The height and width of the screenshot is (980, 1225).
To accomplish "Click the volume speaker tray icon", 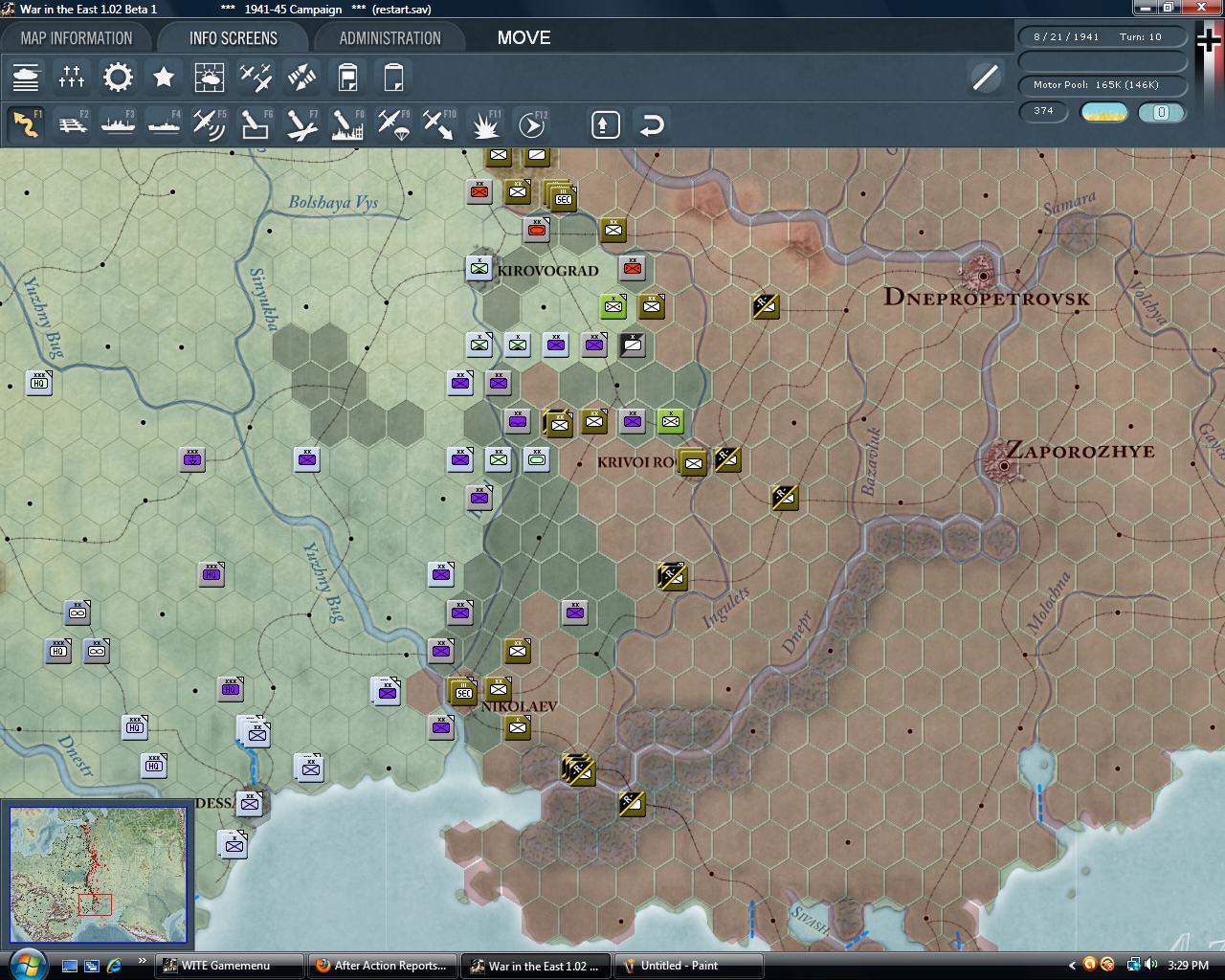I will coord(1150,966).
